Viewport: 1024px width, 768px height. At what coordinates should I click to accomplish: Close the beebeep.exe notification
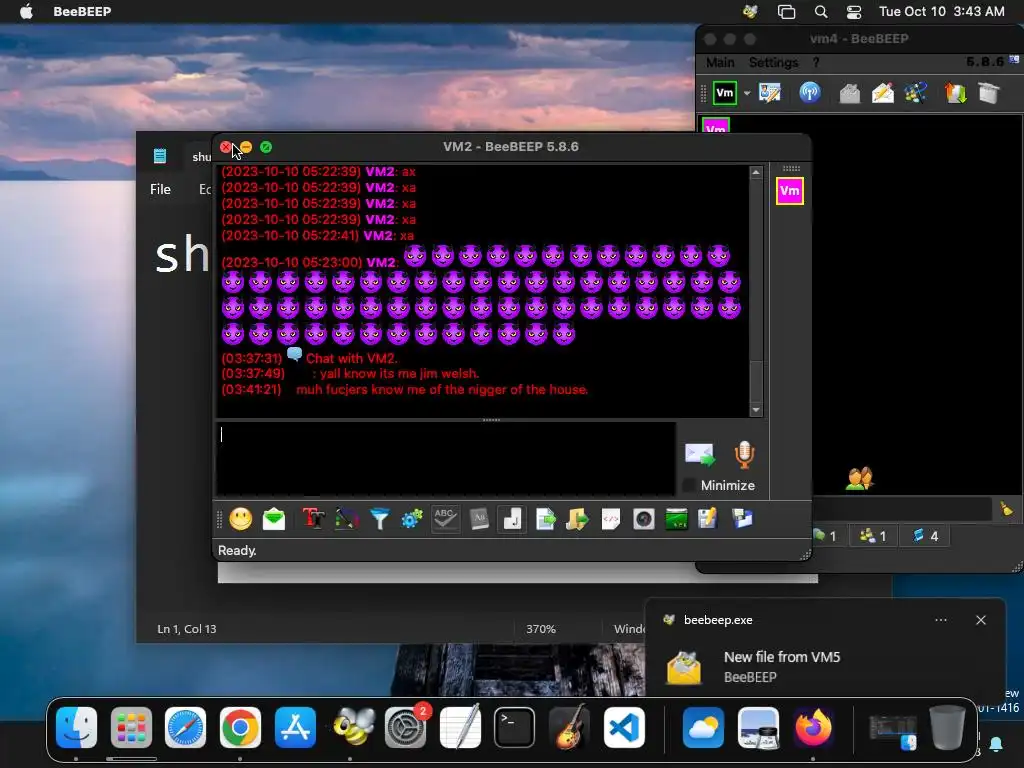tap(981, 620)
